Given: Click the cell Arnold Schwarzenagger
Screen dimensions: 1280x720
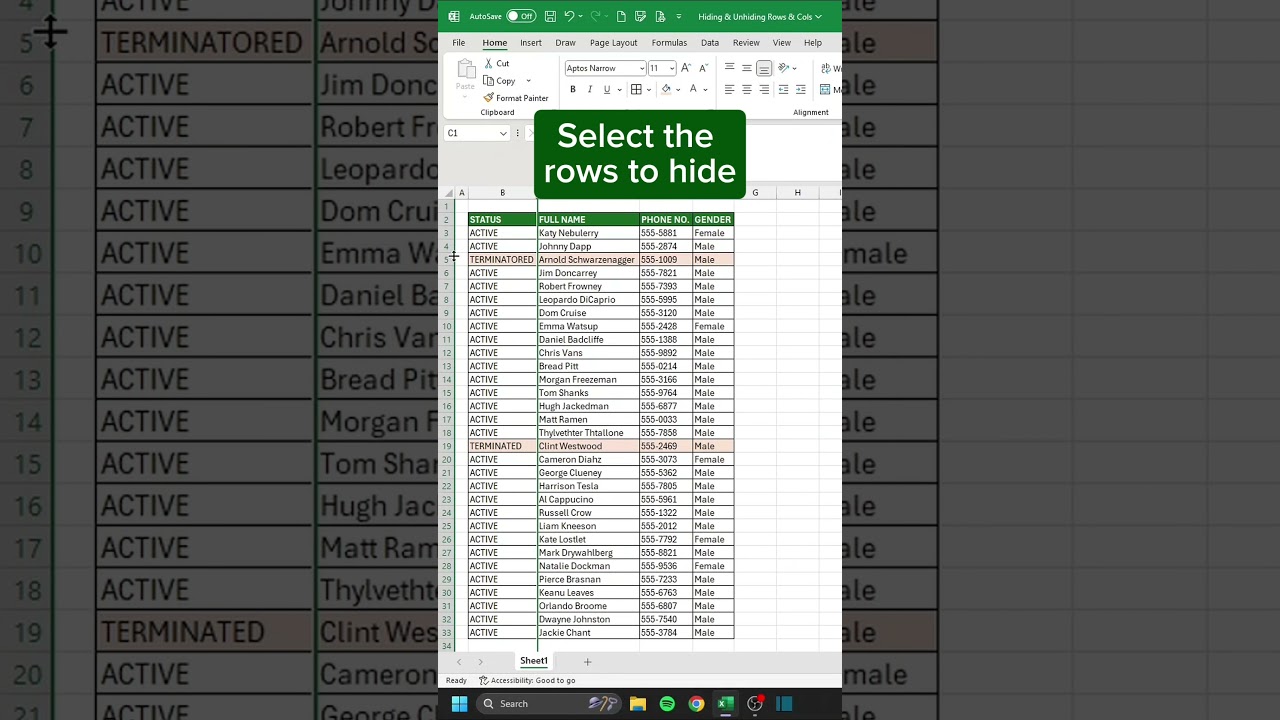Looking at the screenshot, I should [x=588, y=260].
